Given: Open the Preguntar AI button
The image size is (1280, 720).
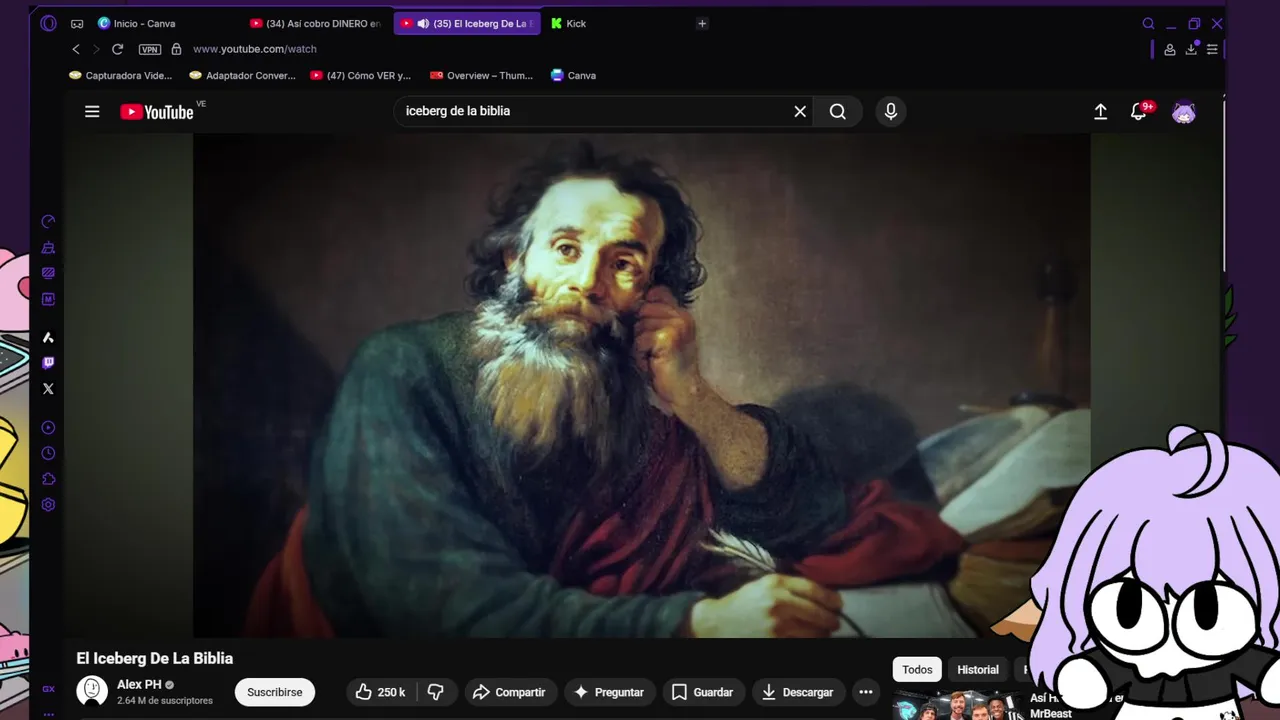Looking at the screenshot, I should [609, 692].
